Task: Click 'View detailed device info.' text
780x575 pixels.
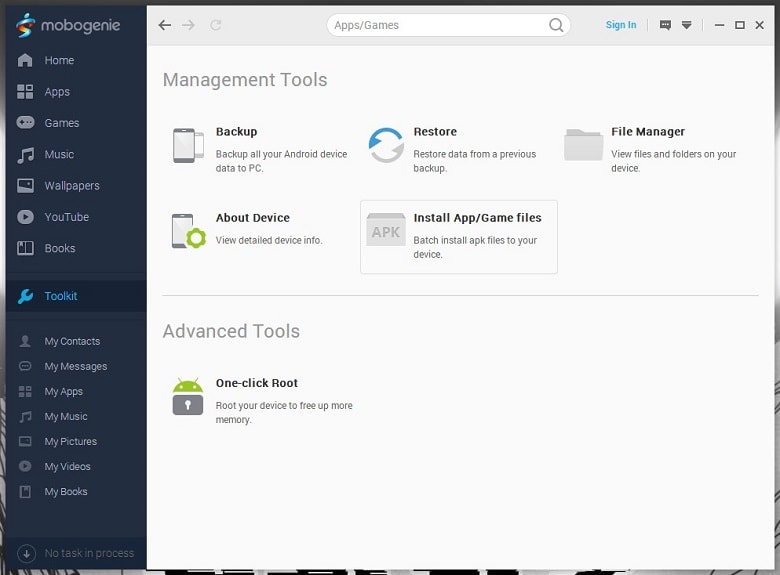Action: [x=269, y=240]
